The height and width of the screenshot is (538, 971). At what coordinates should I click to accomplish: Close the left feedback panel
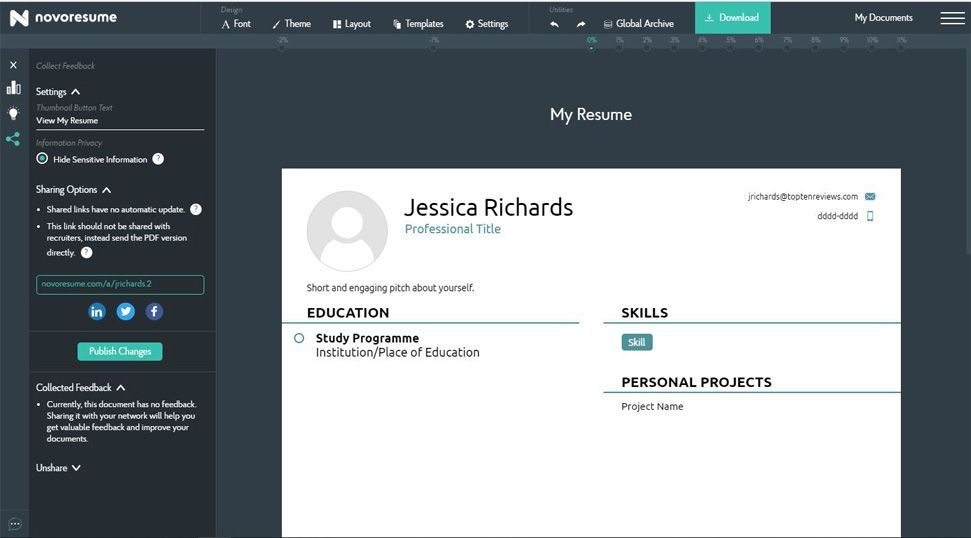[13, 65]
